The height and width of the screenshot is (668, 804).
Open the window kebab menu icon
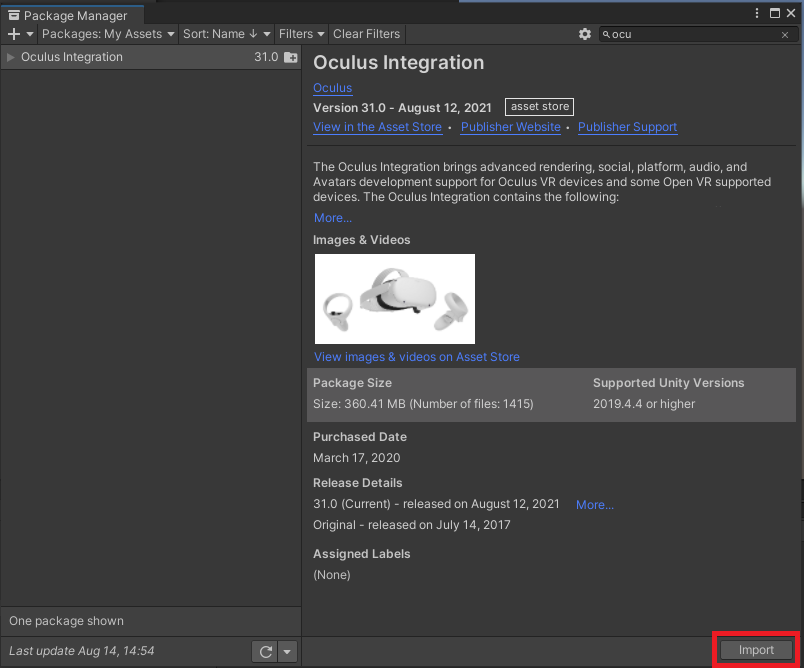(757, 13)
